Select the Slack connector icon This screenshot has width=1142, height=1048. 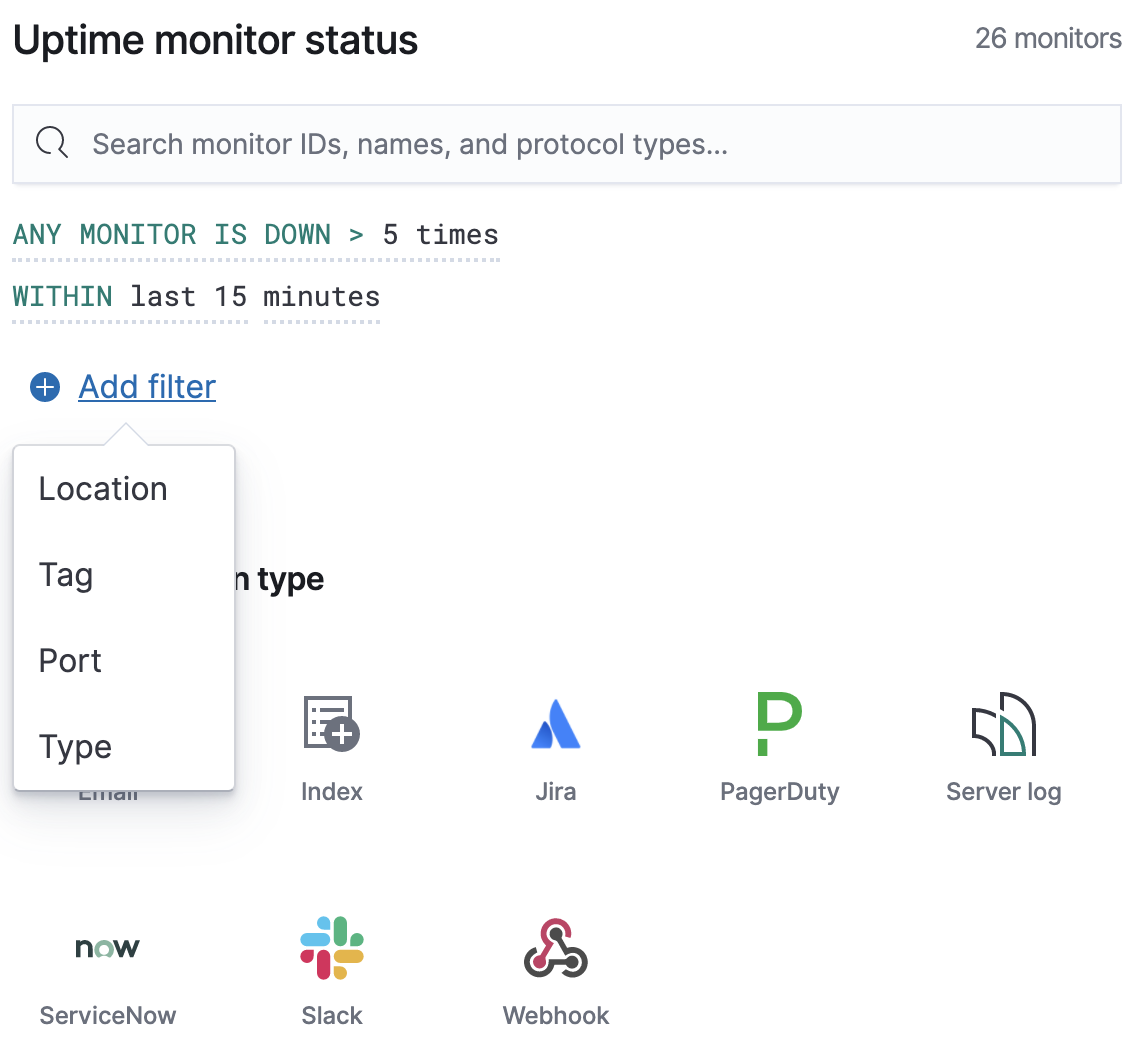(331, 947)
